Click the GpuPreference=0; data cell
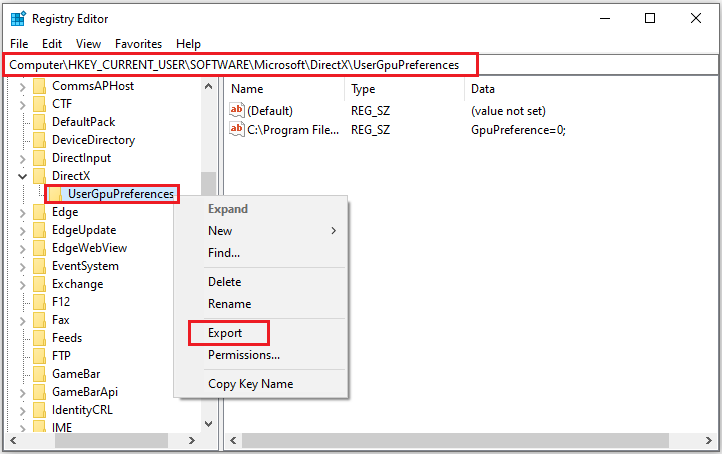Screen dimensions: 722x454 (518, 130)
